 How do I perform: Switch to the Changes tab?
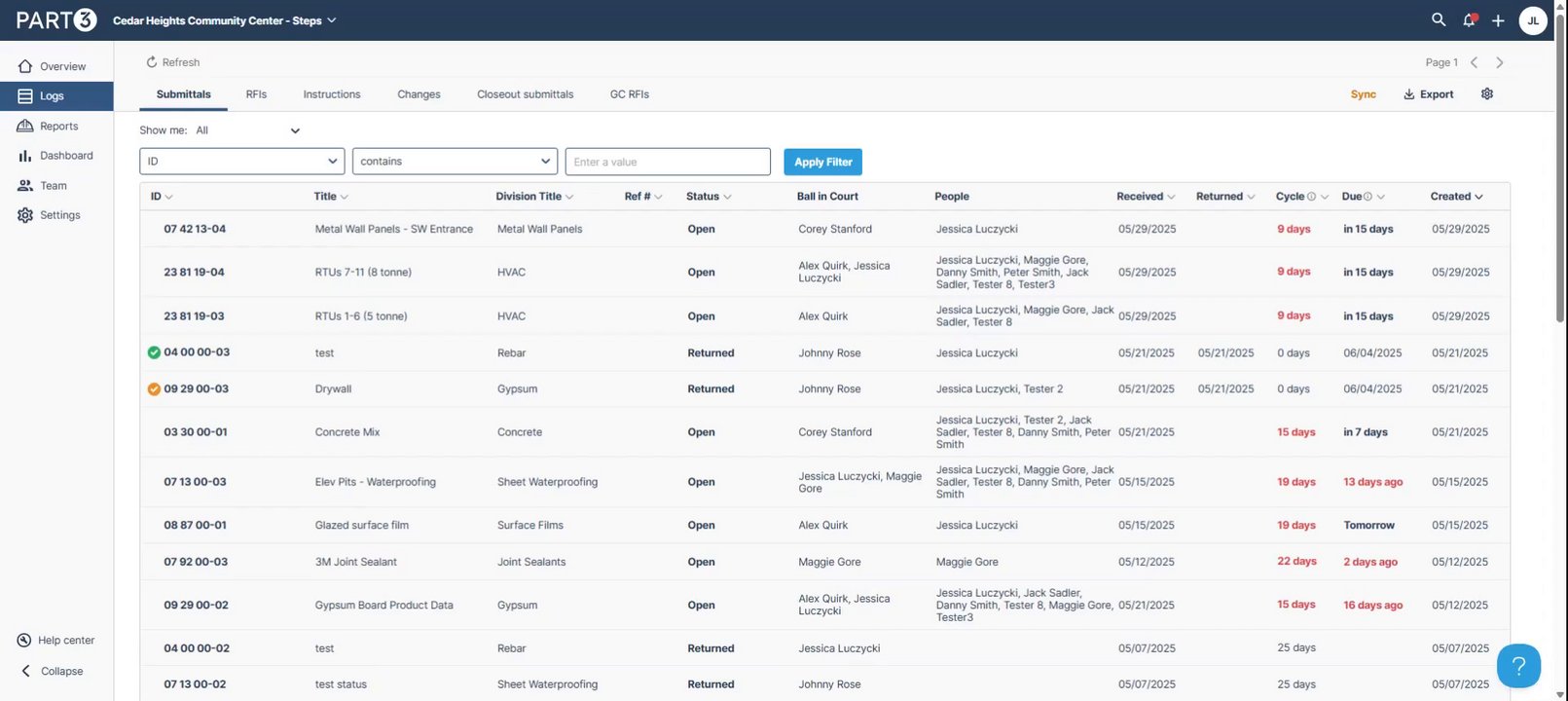pyautogui.click(x=419, y=94)
